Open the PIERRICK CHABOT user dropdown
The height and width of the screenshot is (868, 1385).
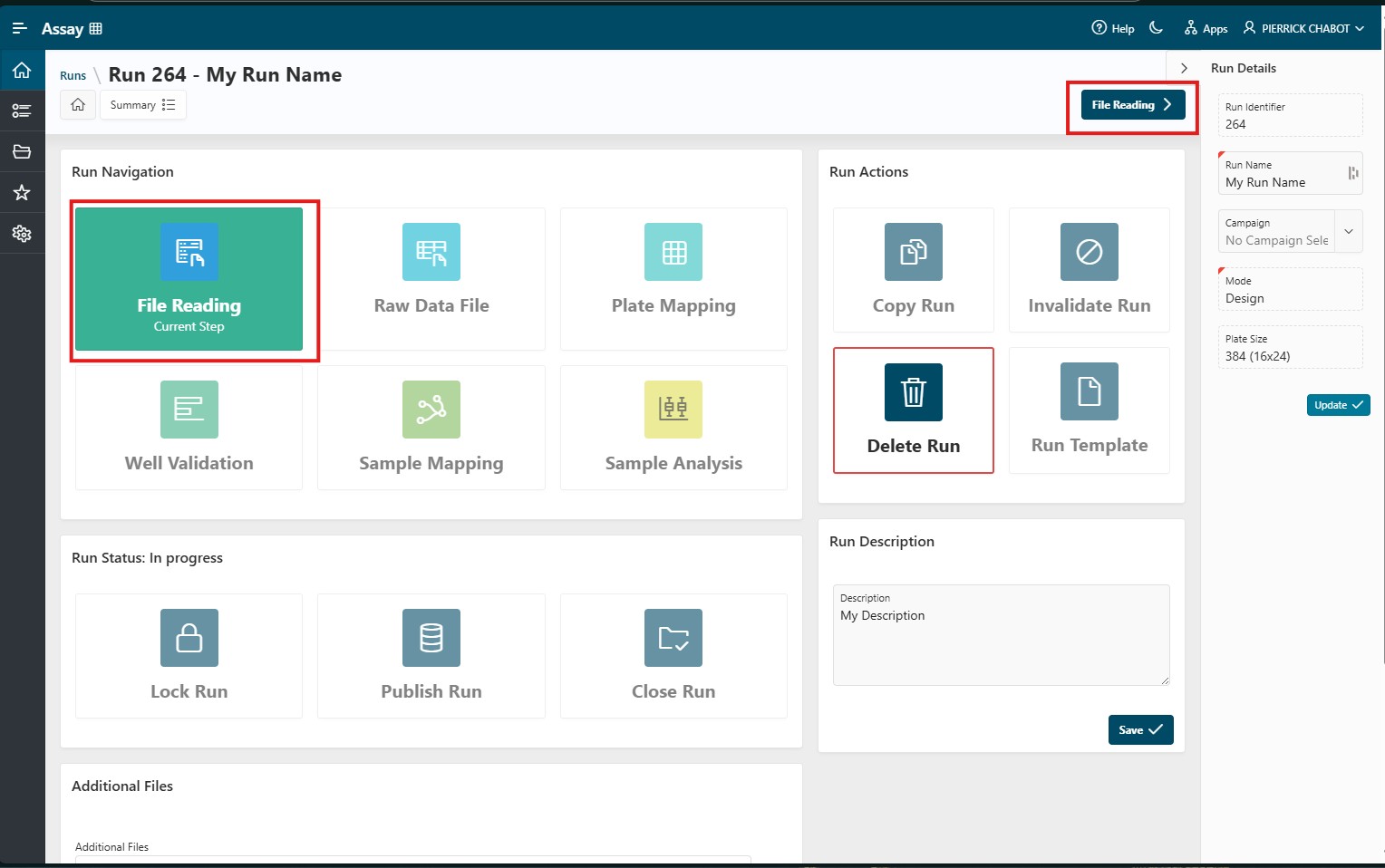pyautogui.click(x=1303, y=28)
